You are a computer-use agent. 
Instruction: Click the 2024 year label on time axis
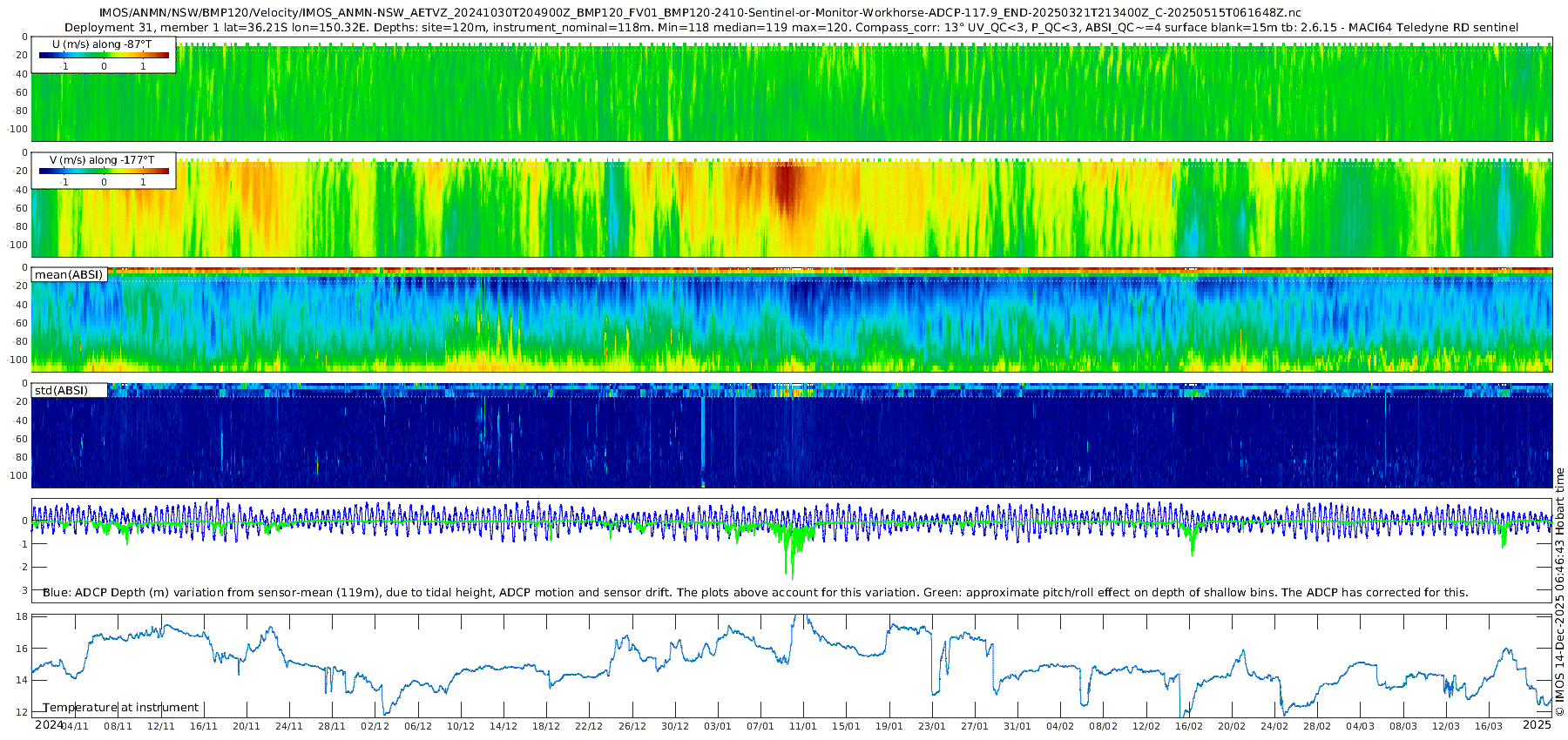(49, 725)
